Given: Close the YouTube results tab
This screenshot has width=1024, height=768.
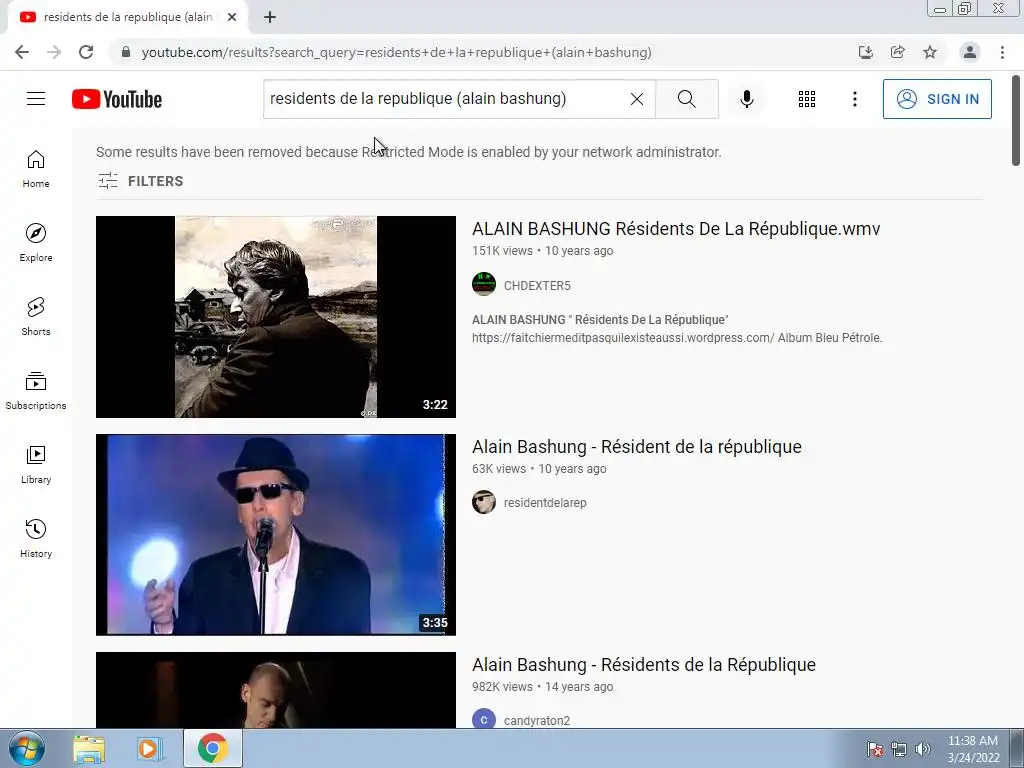Looking at the screenshot, I should click(x=232, y=17).
